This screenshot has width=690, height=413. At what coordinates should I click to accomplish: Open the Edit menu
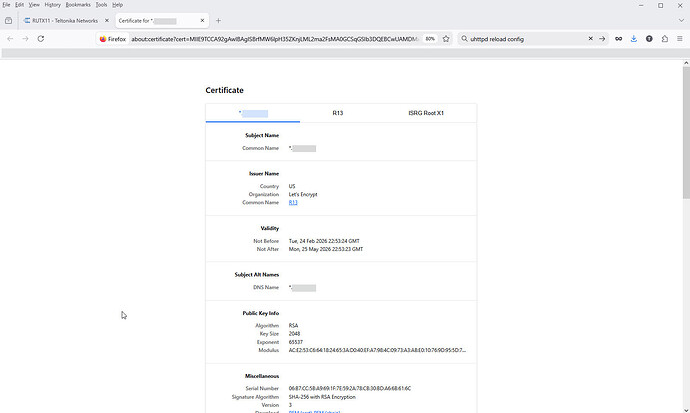tap(19, 5)
